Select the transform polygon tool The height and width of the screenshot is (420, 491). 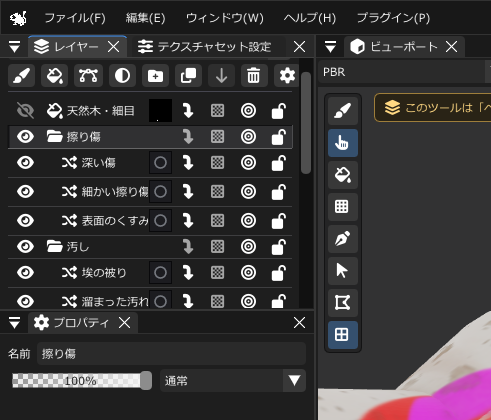343,303
